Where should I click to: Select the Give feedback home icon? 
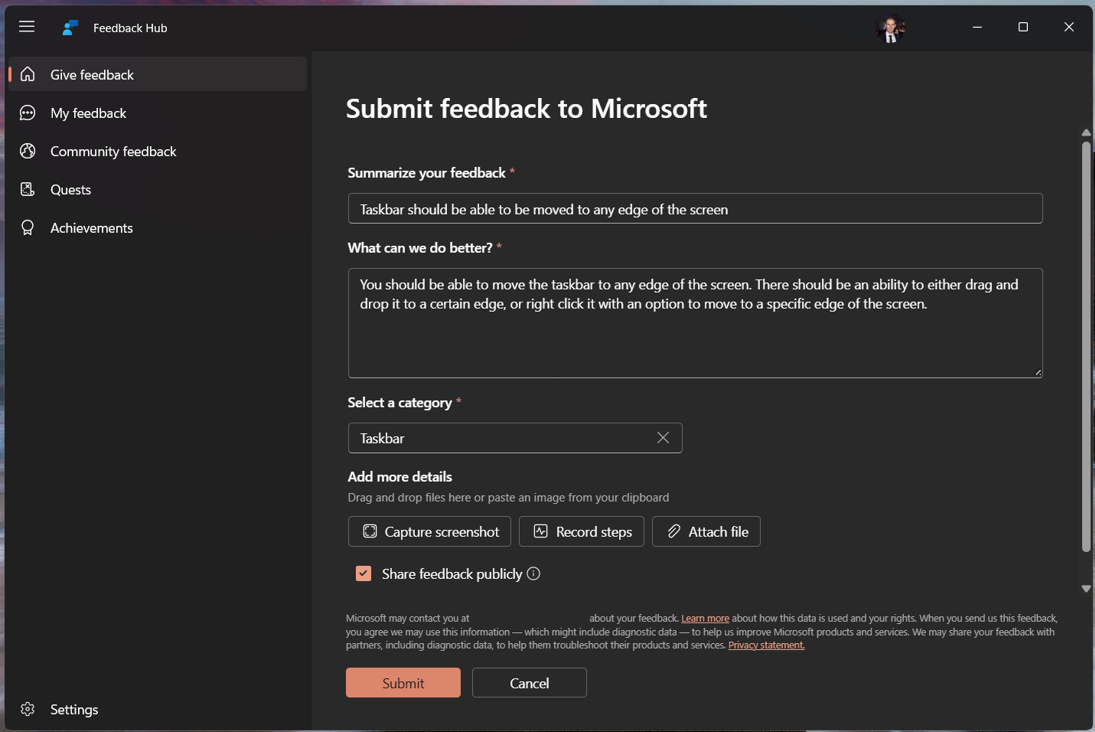pos(27,74)
